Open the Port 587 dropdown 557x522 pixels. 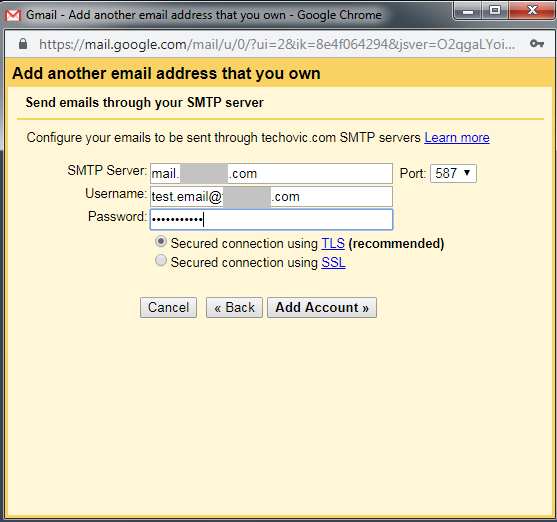click(x=453, y=173)
